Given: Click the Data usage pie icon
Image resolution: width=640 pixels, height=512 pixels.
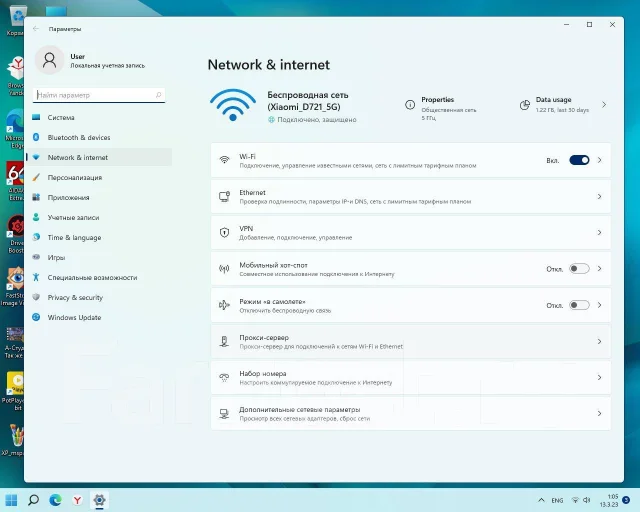Looking at the screenshot, I should tap(524, 105).
